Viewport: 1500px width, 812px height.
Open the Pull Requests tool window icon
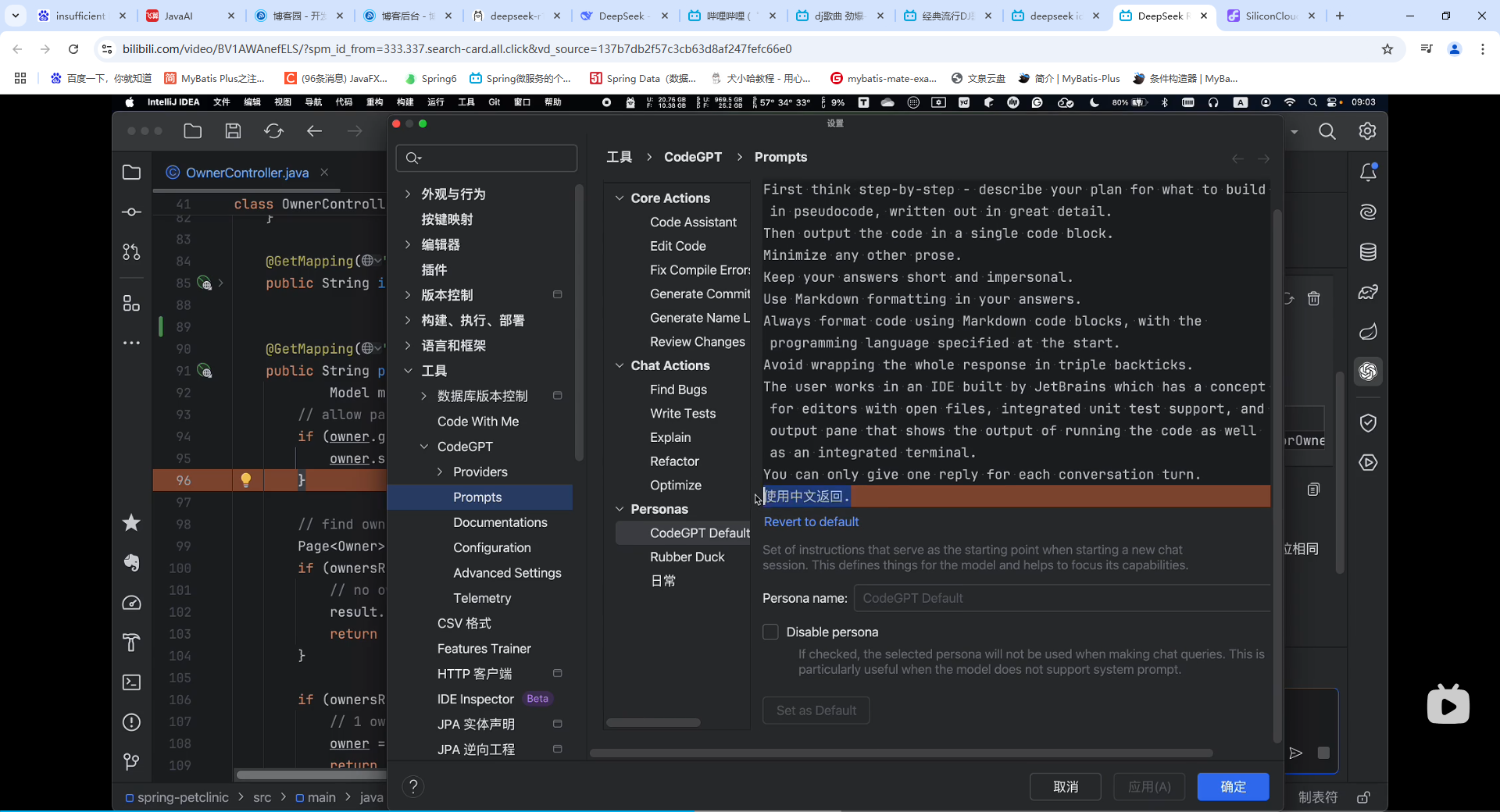click(131, 252)
